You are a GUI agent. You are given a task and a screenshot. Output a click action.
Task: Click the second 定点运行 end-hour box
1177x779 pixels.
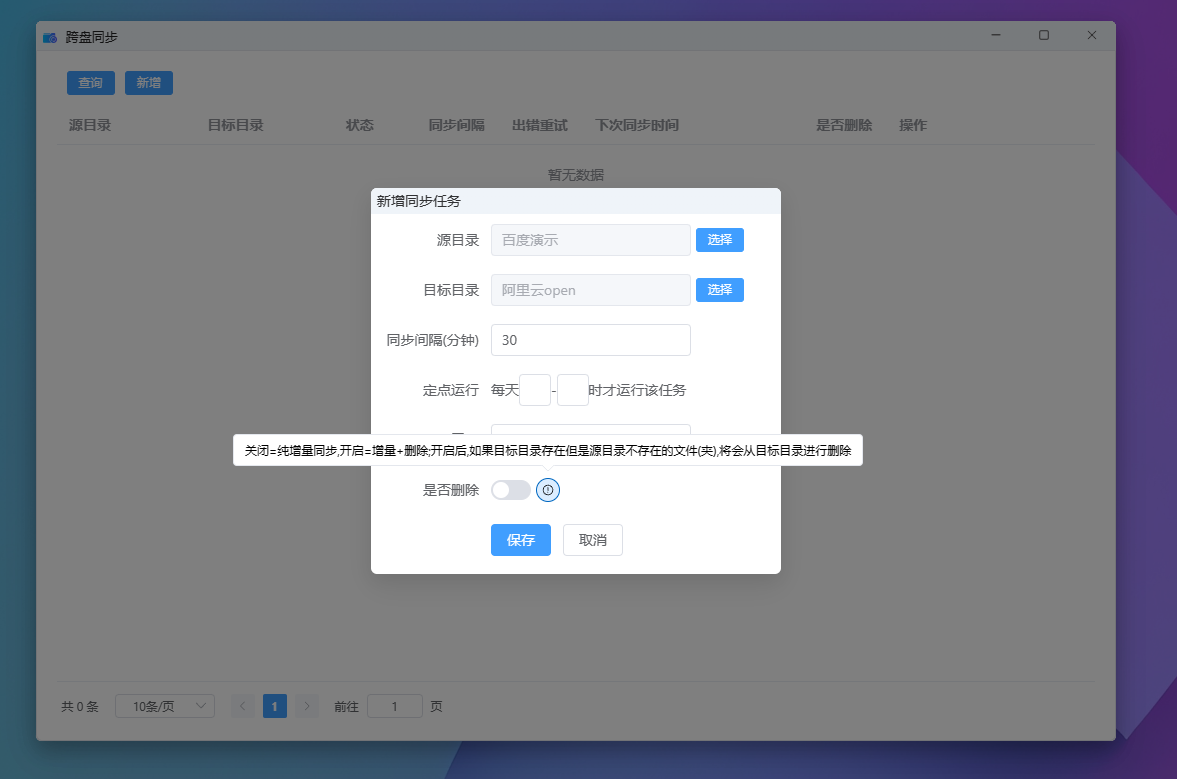tap(572, 390)
